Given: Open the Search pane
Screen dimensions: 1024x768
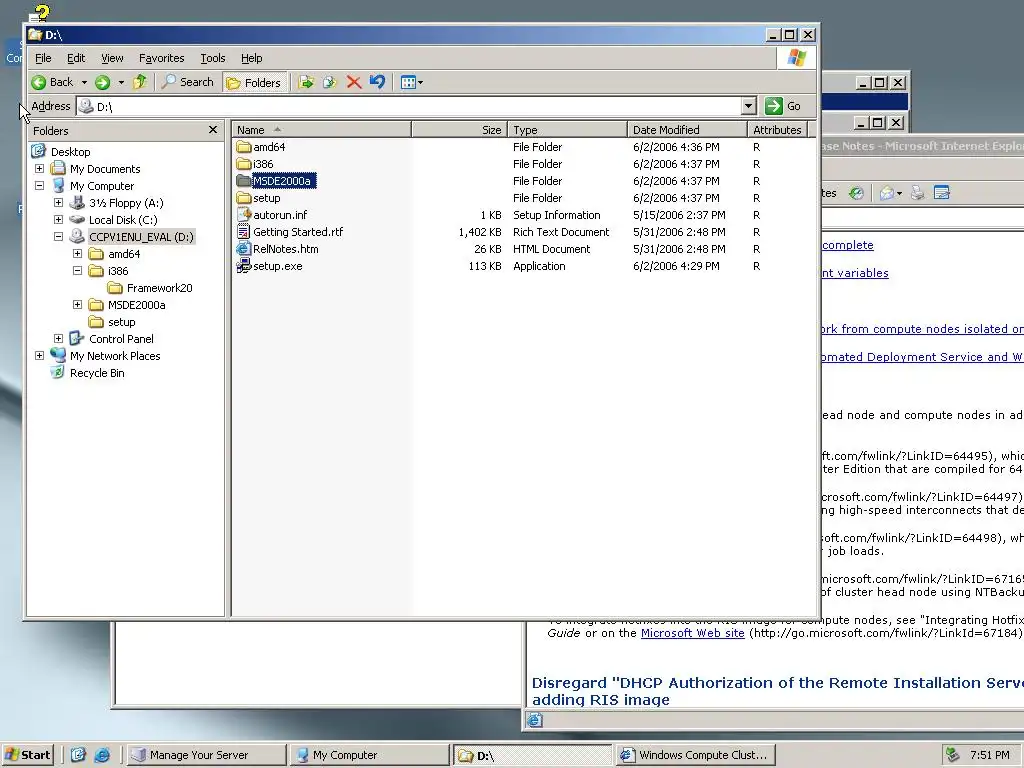Looking at the screenshot, I should [188, 82].
